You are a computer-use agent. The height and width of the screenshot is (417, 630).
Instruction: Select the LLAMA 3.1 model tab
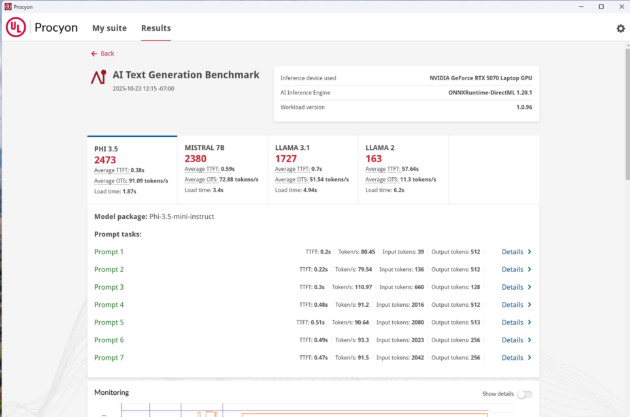(312, 165)
